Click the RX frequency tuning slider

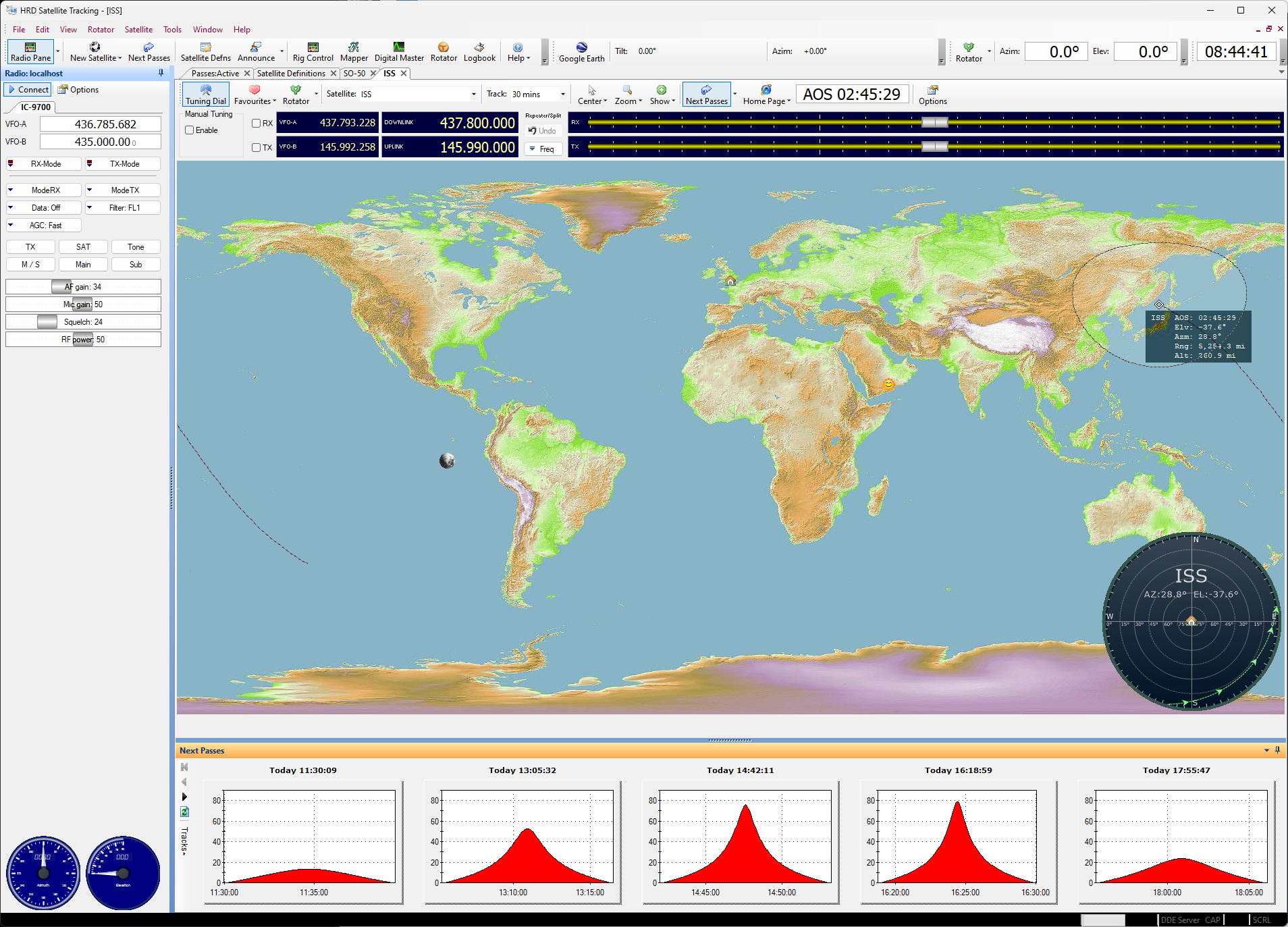tap(934, 122)
